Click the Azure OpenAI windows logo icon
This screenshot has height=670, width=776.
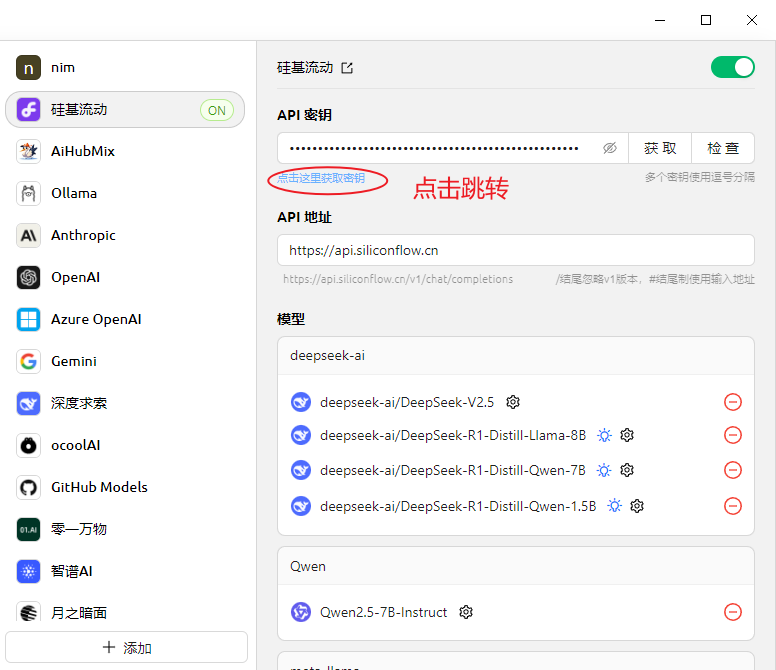(x=28, y=319)
